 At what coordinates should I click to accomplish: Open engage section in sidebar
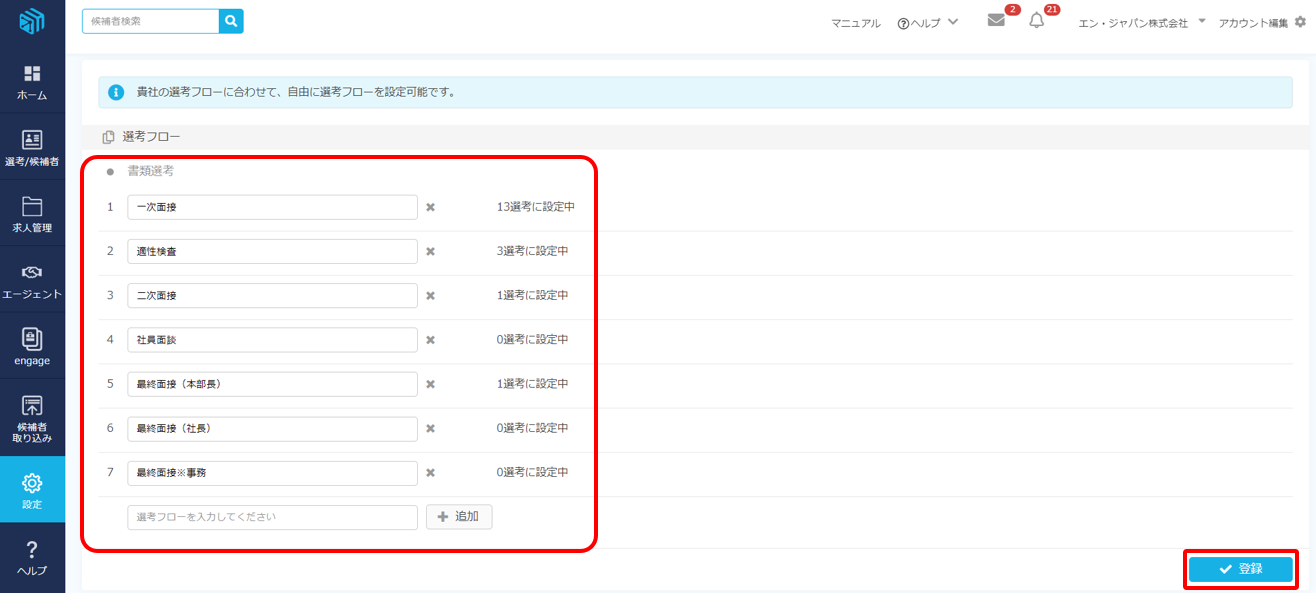(x=32, y=347)
